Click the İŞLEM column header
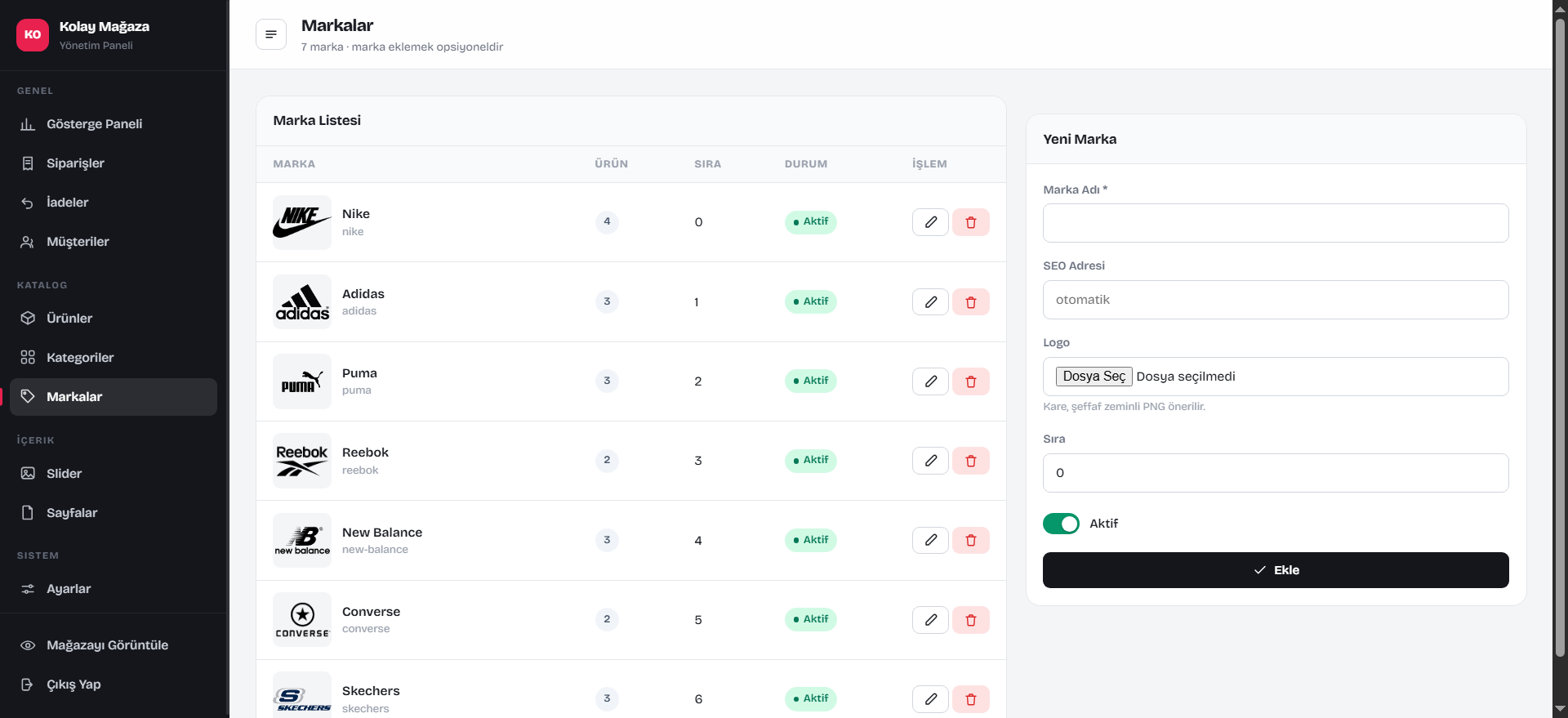 pos(929,164)
